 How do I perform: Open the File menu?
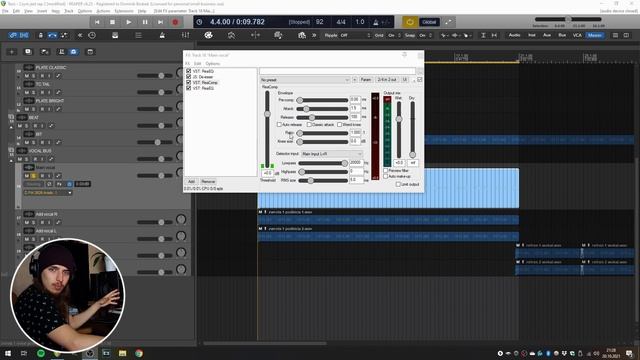[5, 11]
